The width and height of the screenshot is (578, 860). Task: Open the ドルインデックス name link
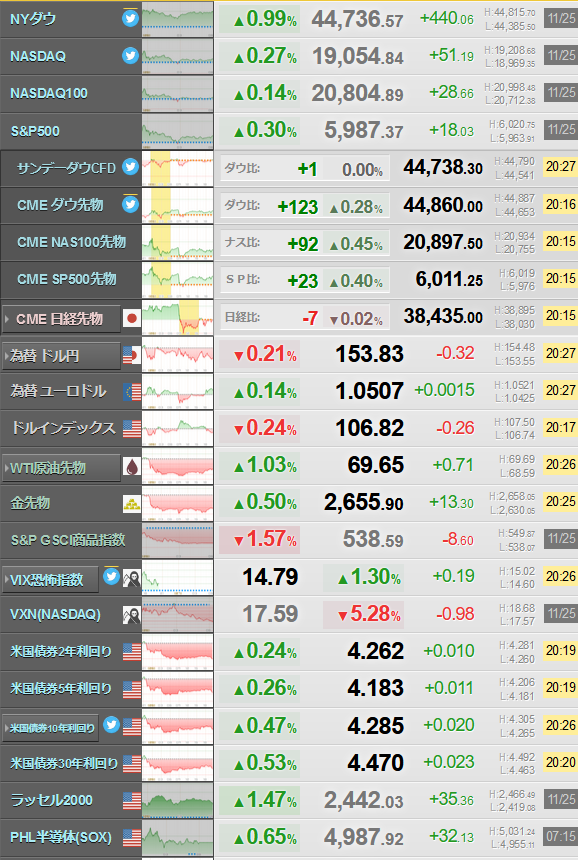pyautogui.click(x=64, y=428)
